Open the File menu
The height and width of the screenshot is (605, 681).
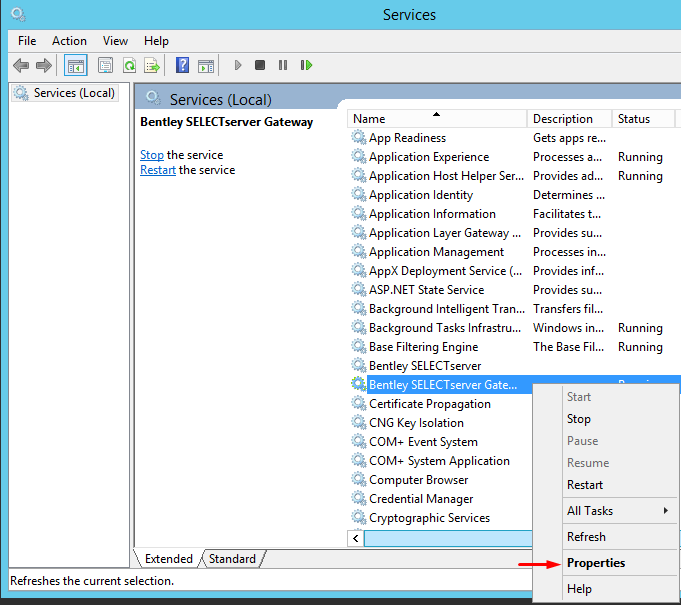click(x=27, y=41)
